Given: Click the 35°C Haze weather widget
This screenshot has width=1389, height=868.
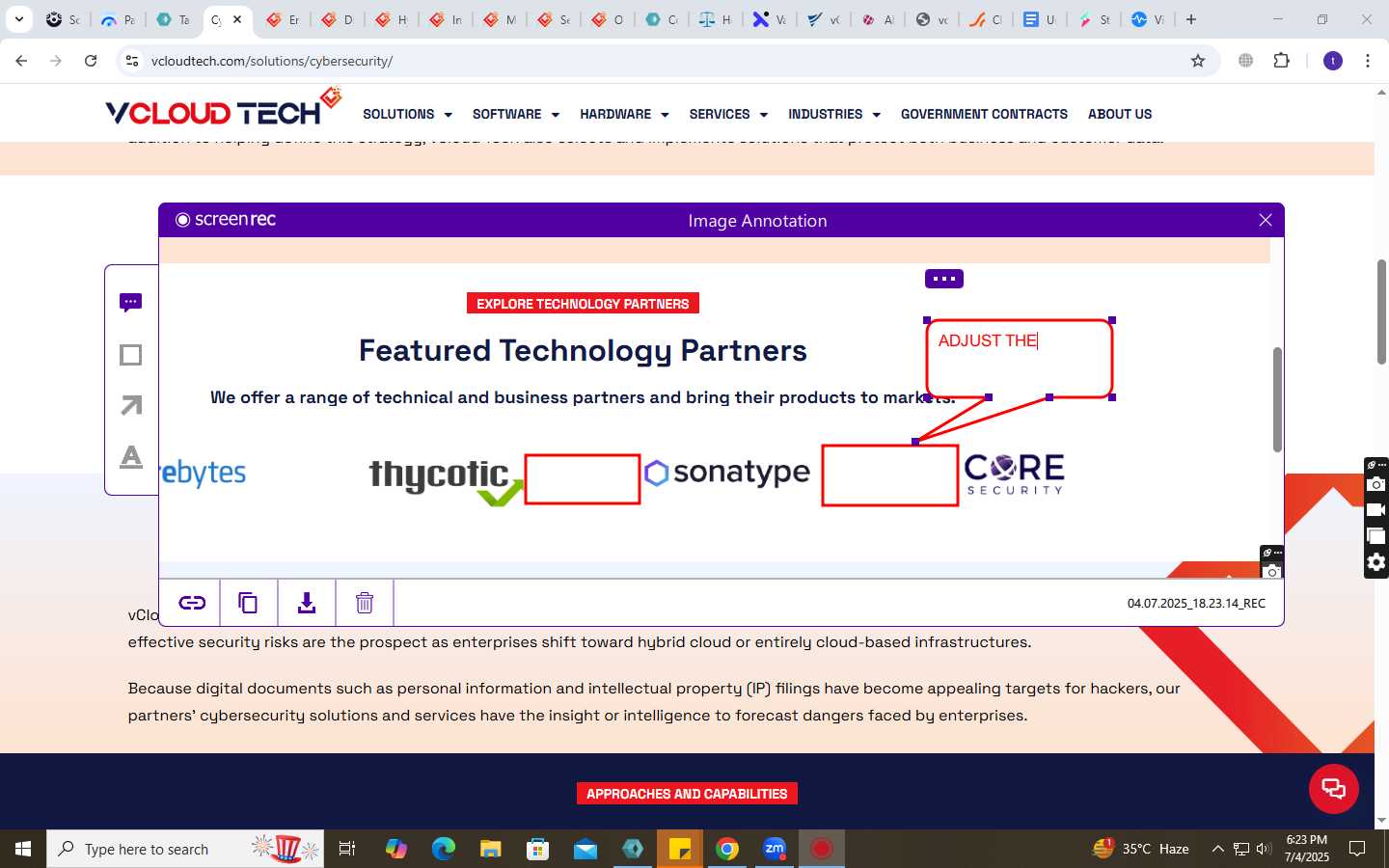Looking at the screenshot, I should point(1140,849).
